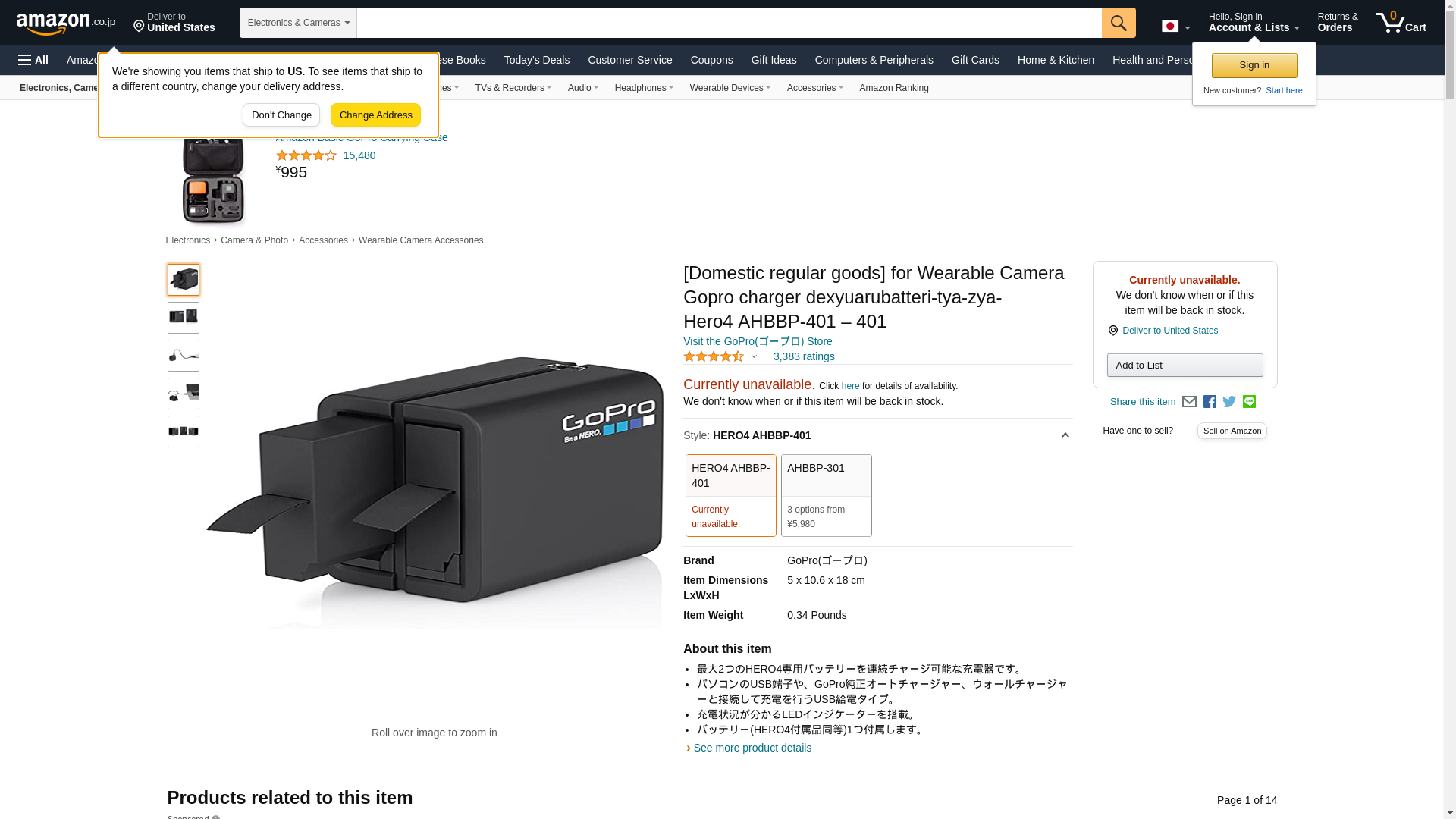Open the language flag dropdown
Image resolution: width=1456 pixels, height=819 pixels.
pyautogui.click(x=1175, y=27)
